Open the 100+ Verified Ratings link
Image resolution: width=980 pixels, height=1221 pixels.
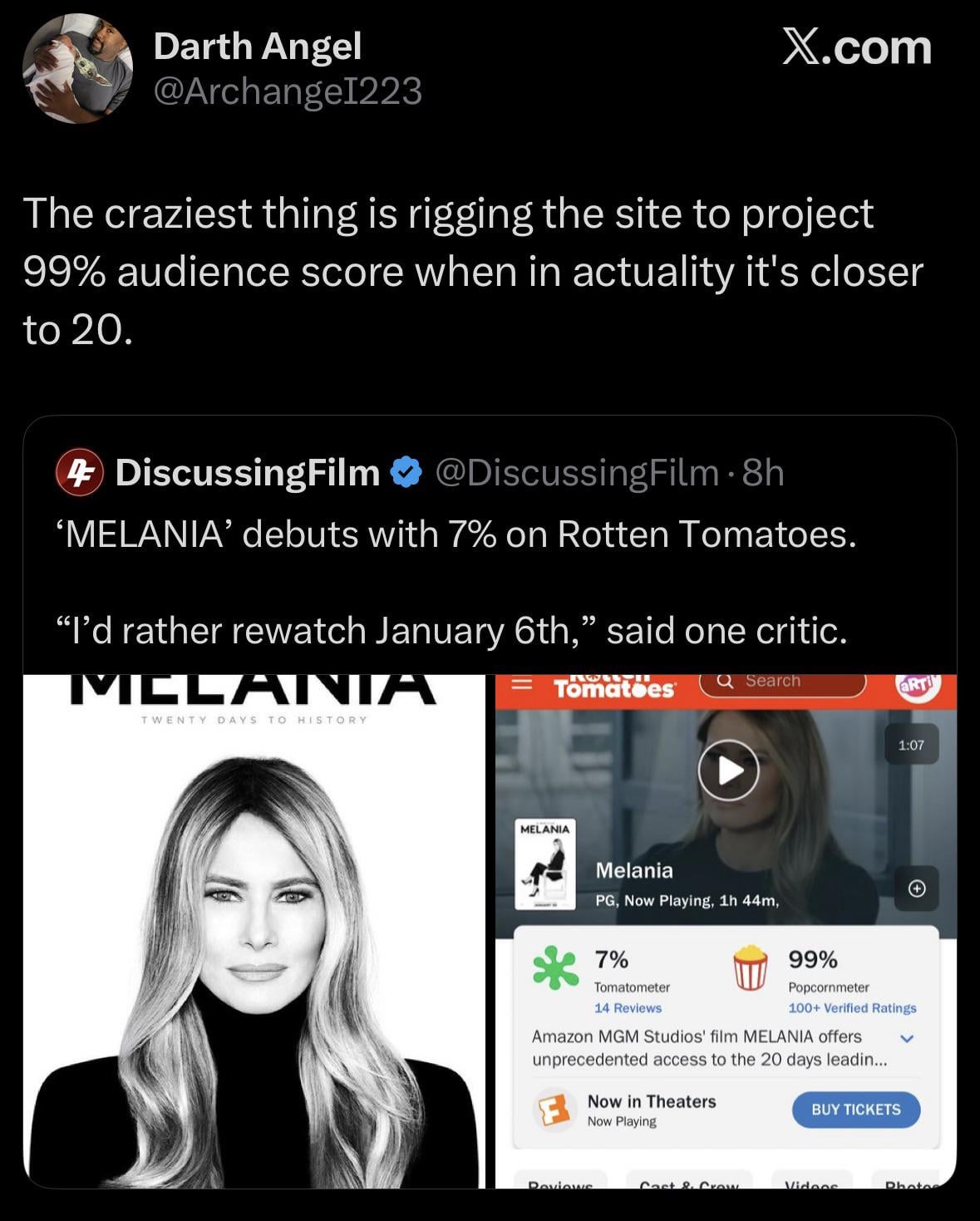pyautogui.click(x=852, y=1007)
